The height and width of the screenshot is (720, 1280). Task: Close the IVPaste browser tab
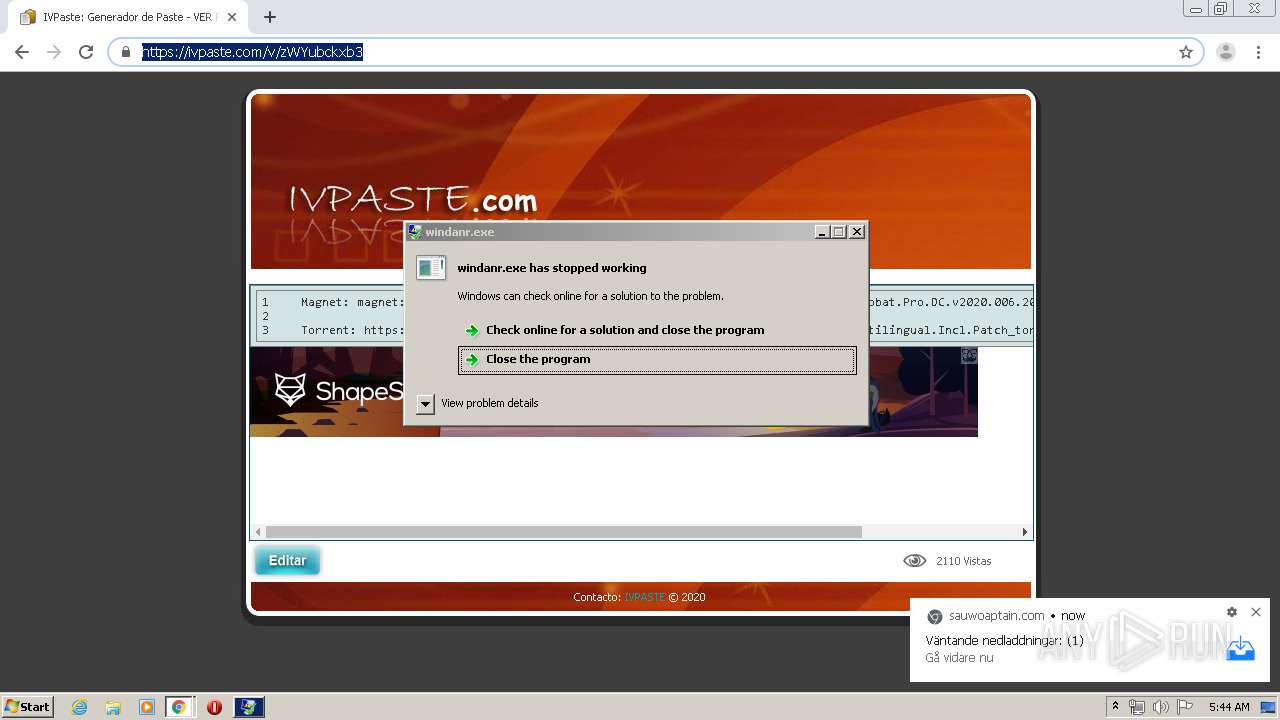click(232, 17)
